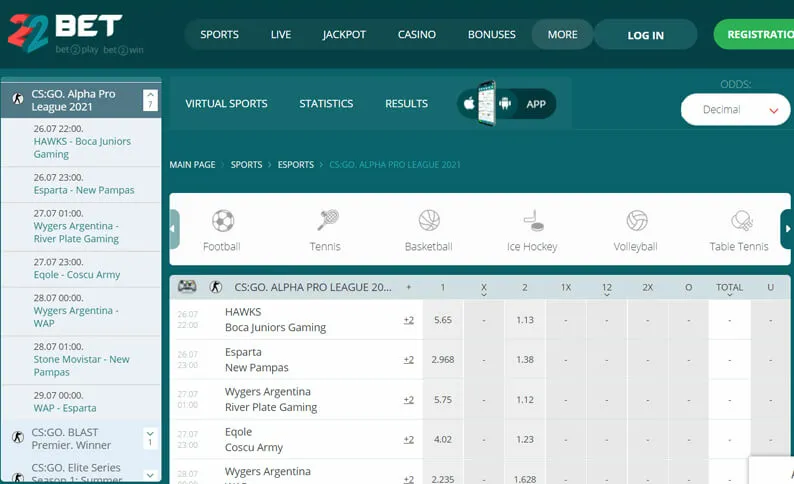Go to ESPORTS breadcrumb link

[x=296, y=165]
